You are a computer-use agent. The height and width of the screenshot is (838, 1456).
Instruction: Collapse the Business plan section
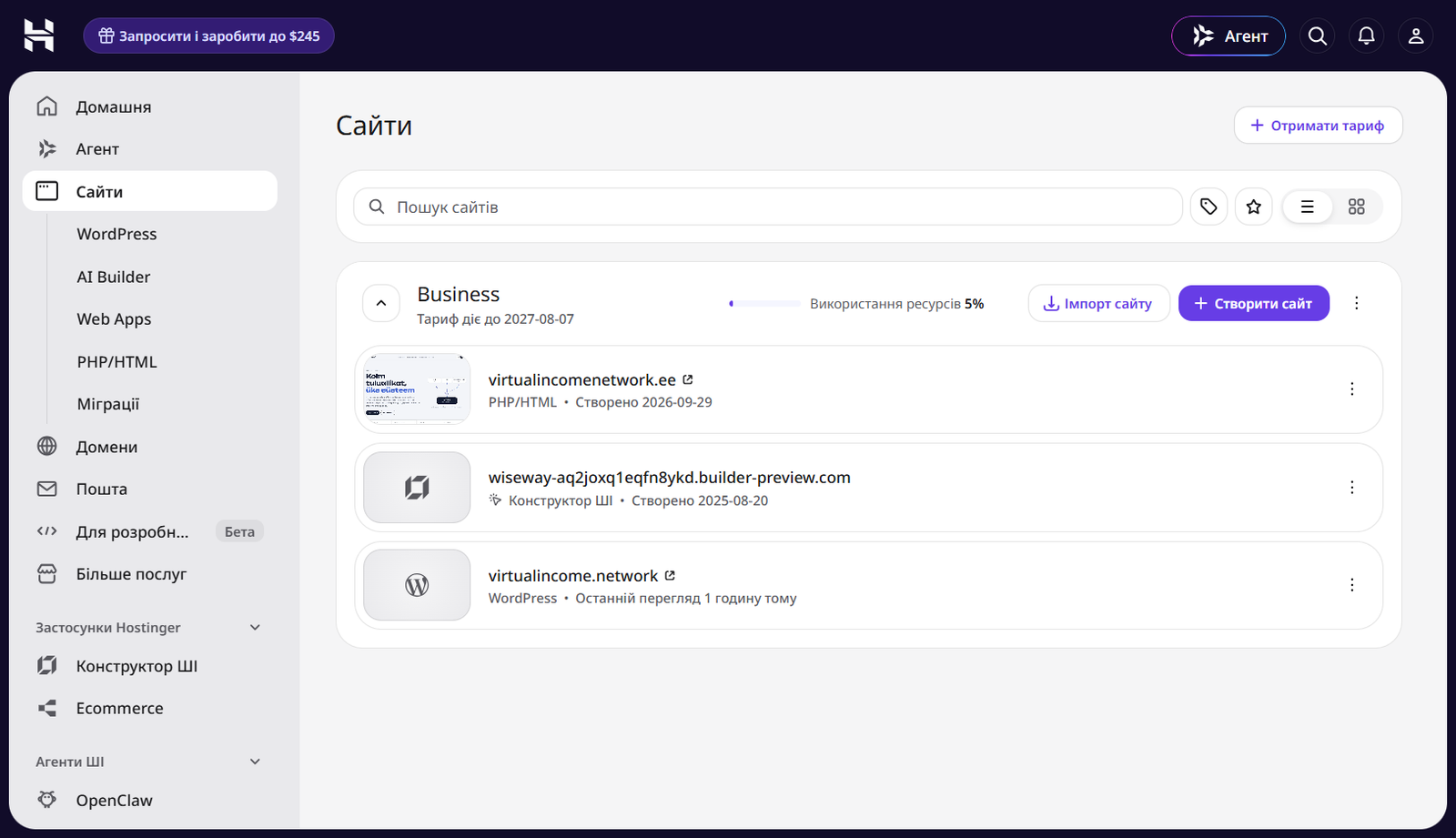[381, 303]
